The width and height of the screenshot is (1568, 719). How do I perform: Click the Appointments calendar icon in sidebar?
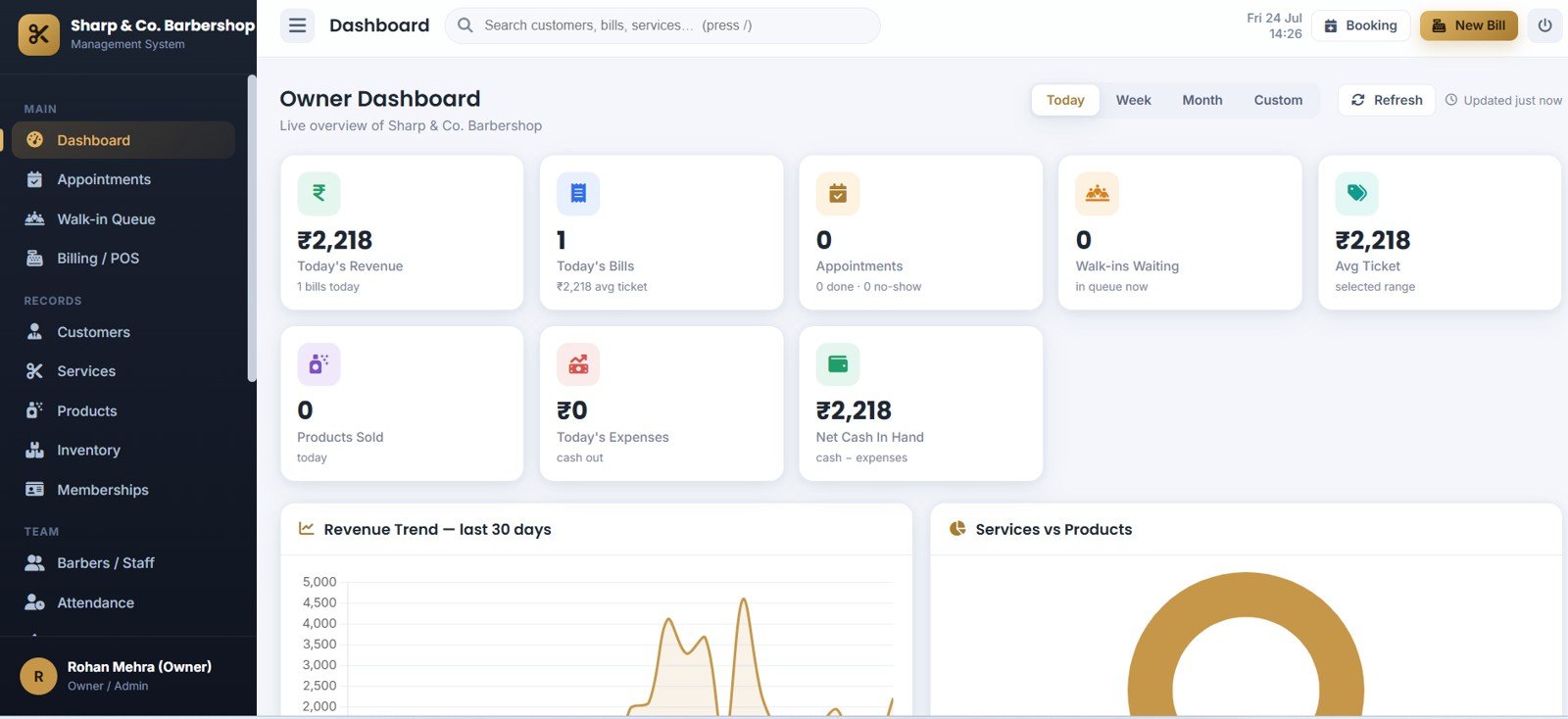[x=35, y=179]
